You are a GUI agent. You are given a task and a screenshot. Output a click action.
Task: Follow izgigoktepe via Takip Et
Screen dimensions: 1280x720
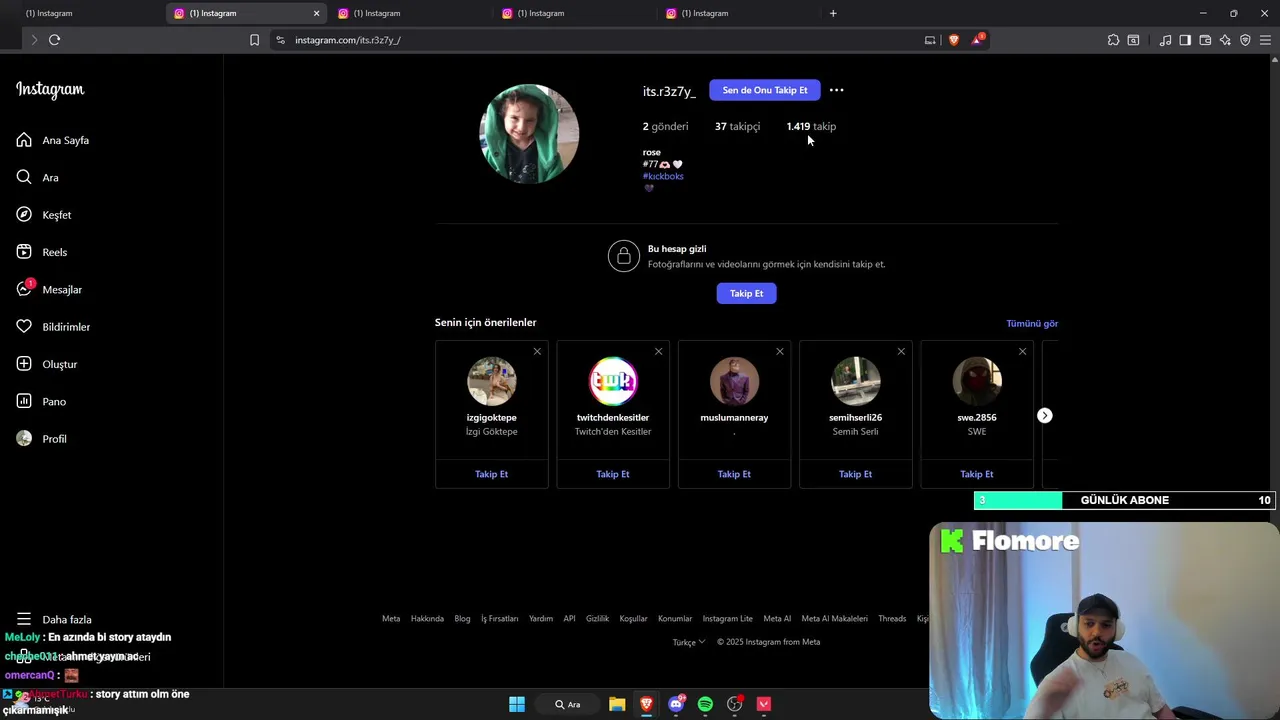pos(491,474)
